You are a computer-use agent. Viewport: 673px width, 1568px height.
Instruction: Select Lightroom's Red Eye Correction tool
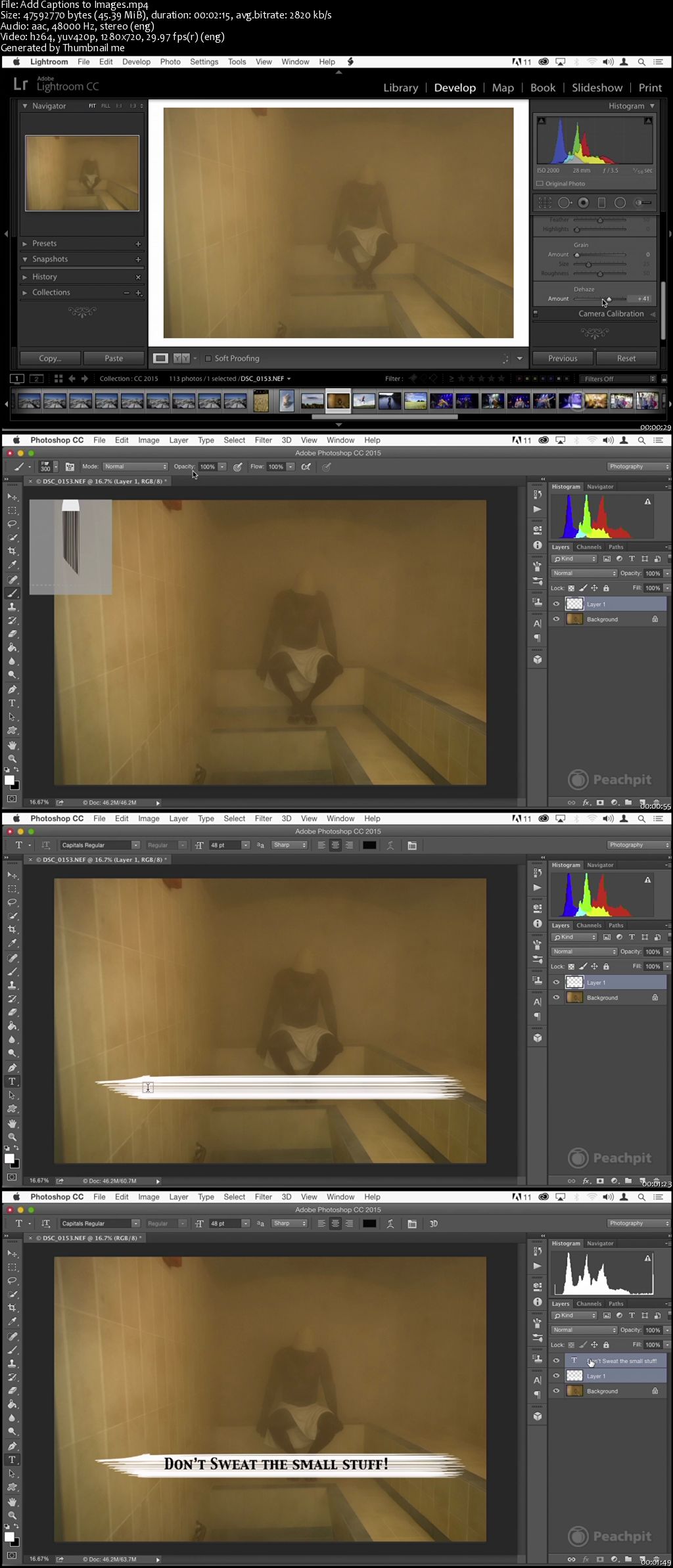[583, 202]
